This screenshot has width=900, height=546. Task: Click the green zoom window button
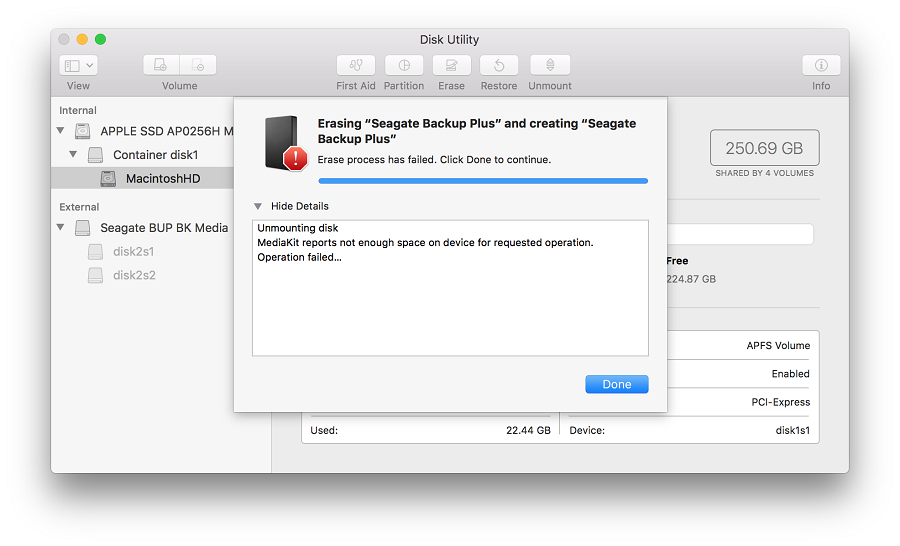click(x=100, y=39)
